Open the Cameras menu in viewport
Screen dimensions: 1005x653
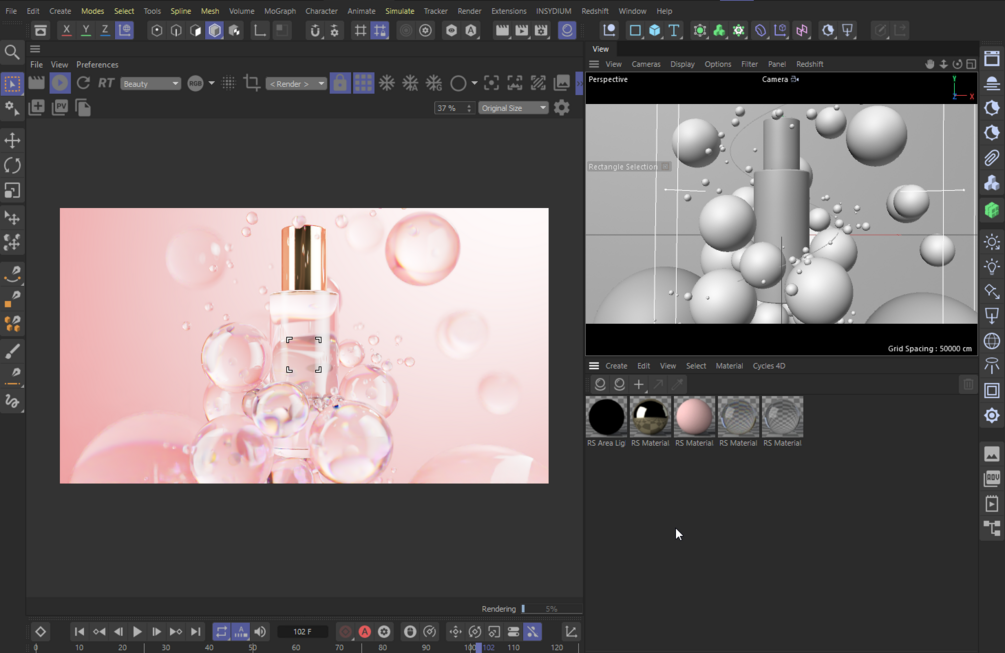tap(646, 64)
